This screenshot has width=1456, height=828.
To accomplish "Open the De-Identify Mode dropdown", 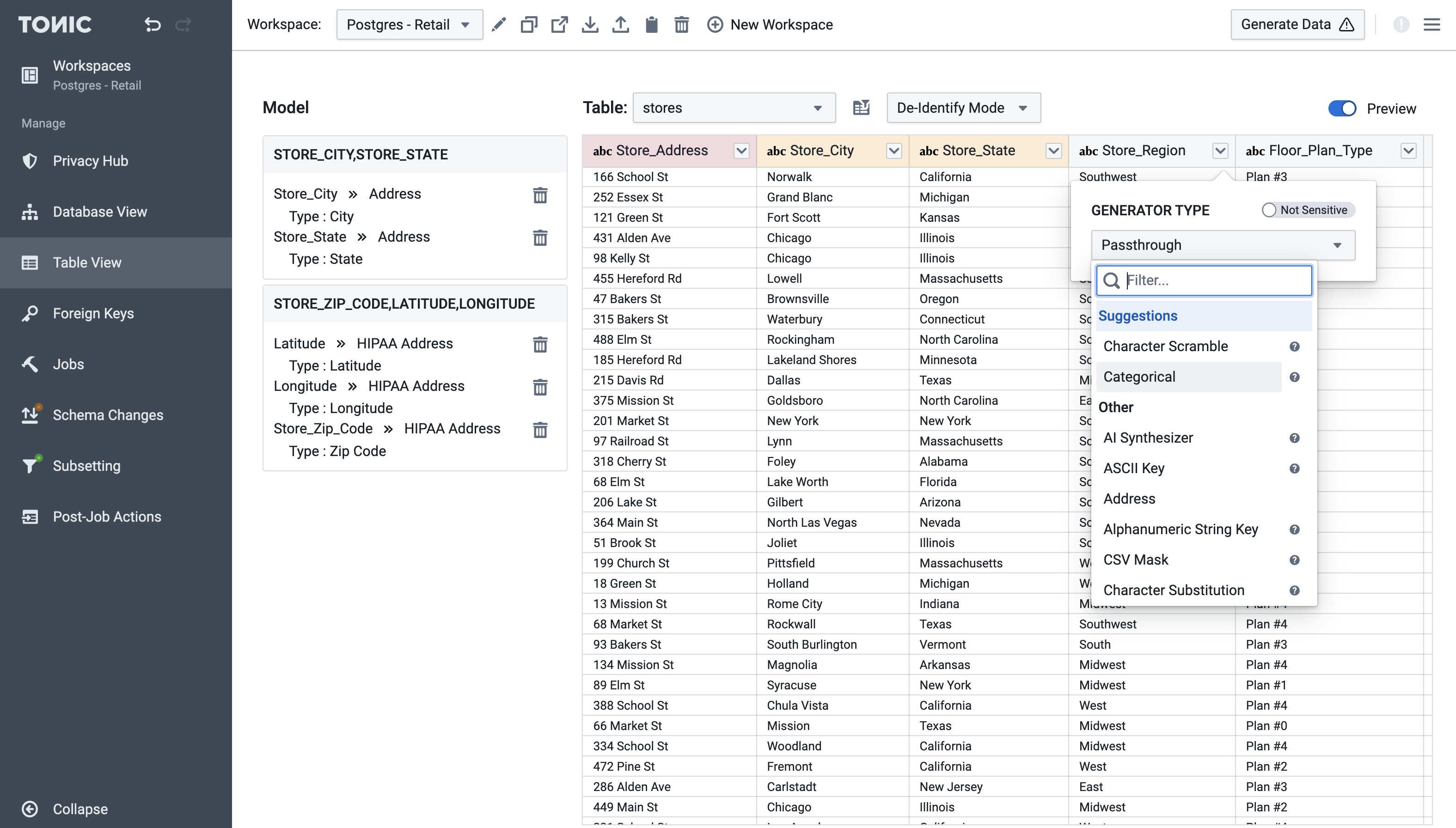I will point(963,108).
